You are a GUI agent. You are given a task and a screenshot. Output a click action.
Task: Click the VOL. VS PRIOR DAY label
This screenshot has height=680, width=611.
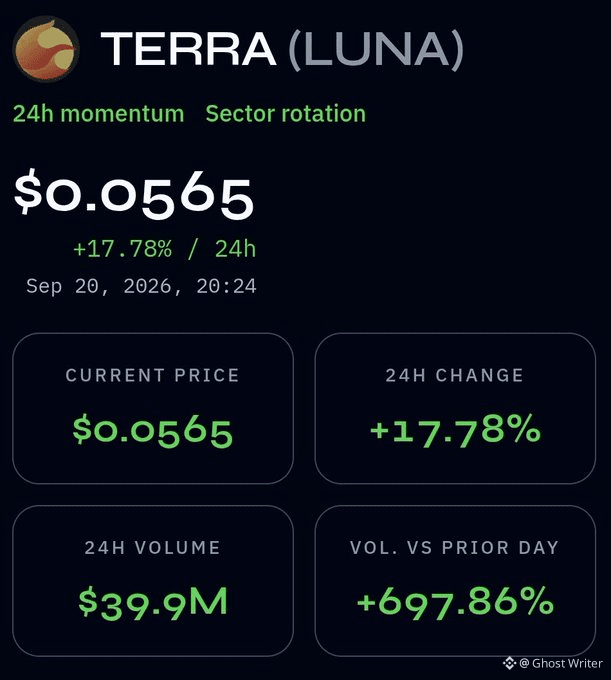coord(454,548)
